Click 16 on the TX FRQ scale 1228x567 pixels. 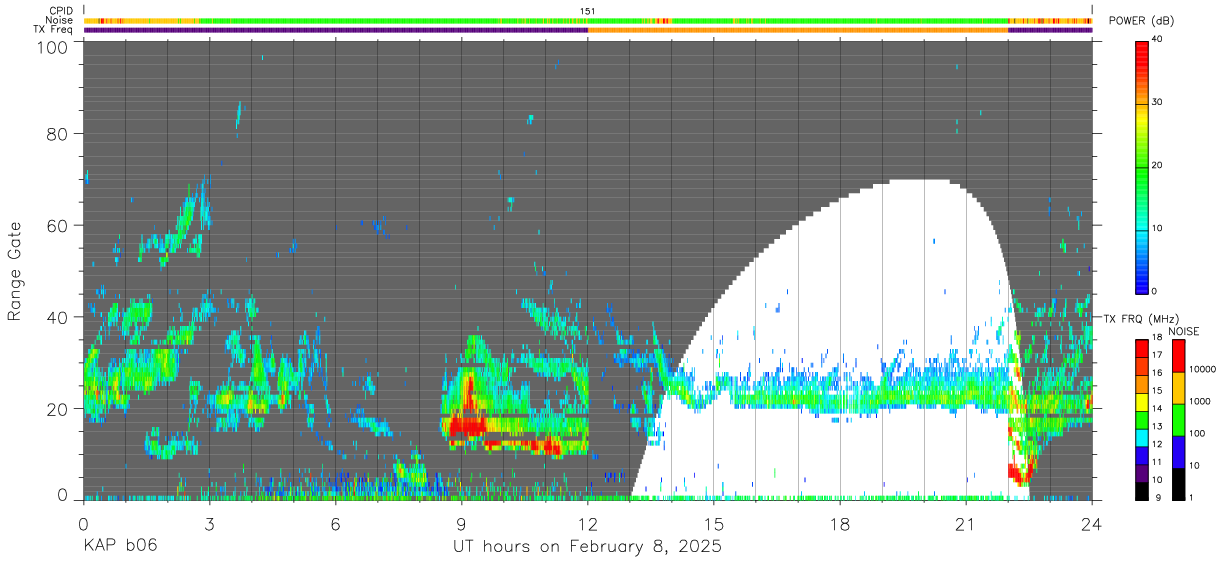(1157, 373)
